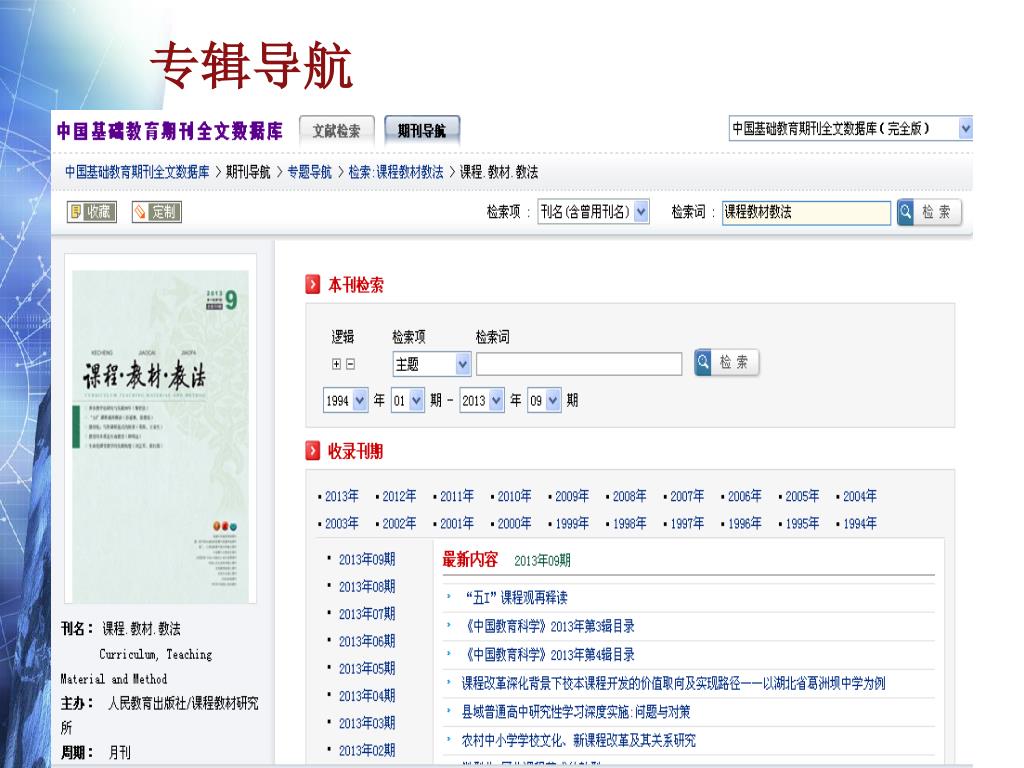Image resolution: width=1024 pixels, height=768 pixels.
Task: Open 《中国教育科学》2013年第3辑目录
Action: [548, 626]
